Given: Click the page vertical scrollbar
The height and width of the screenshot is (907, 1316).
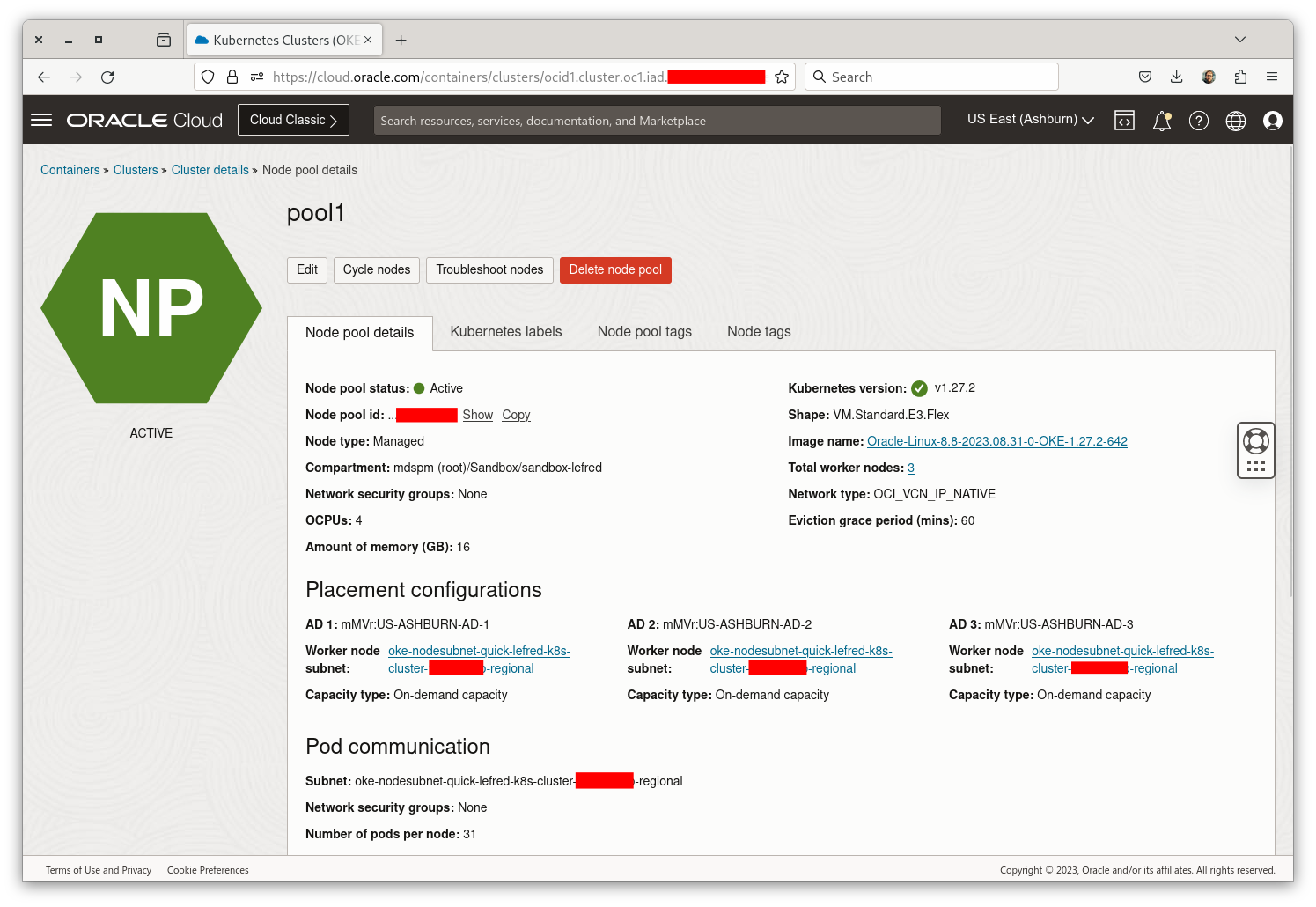Looking at the screenshot, I should (1289, 372).
